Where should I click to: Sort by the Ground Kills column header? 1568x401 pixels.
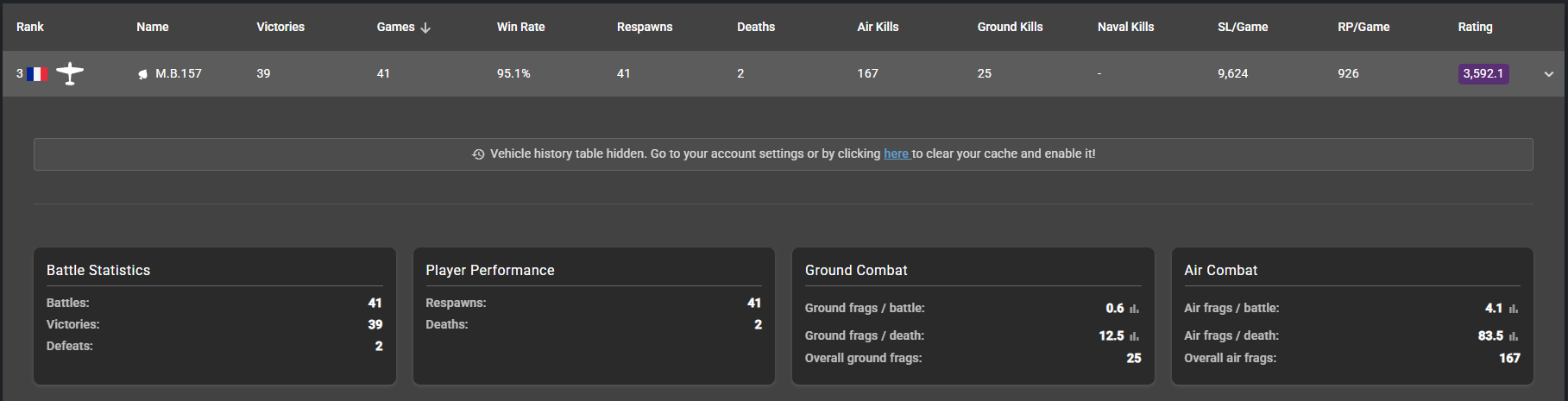(x=1010, y=27)
